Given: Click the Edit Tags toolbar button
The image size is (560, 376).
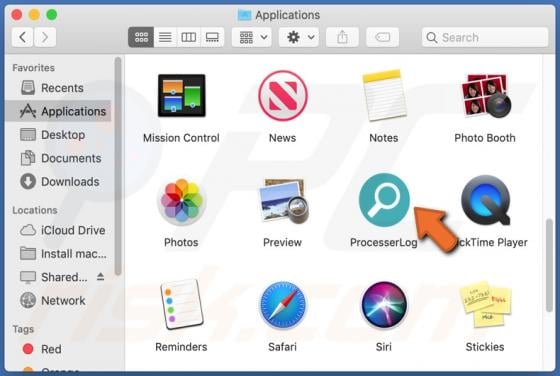Looking at the screenshot, I should click(382, 37).
